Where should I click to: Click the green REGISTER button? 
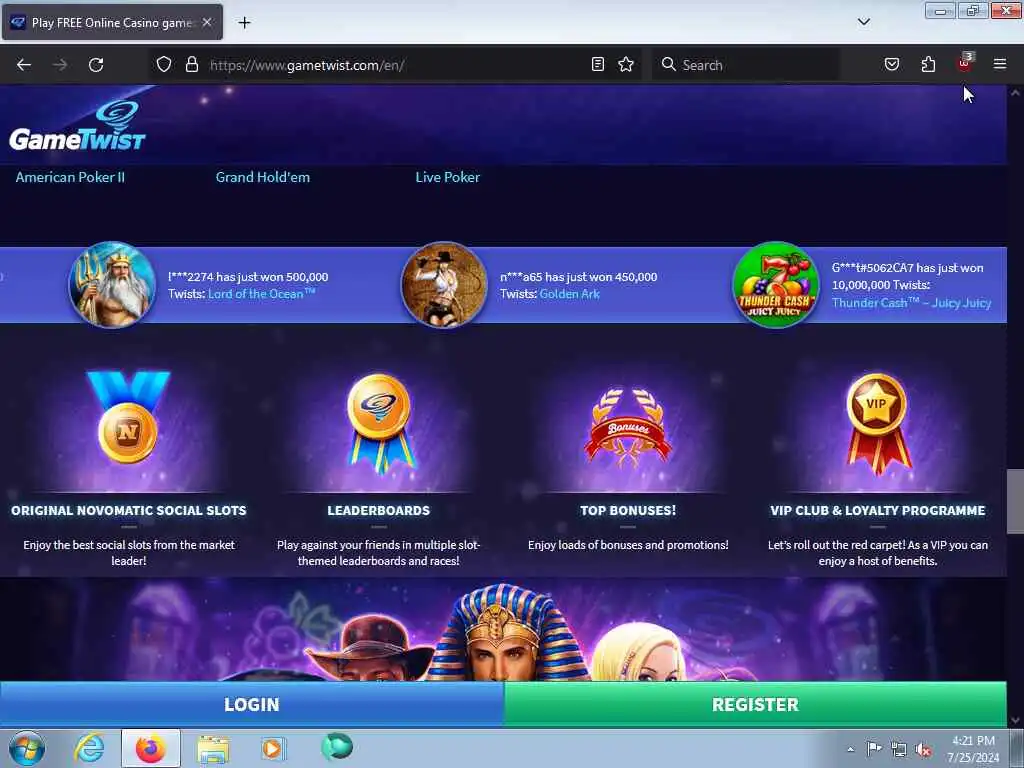(x=755, y=704)
